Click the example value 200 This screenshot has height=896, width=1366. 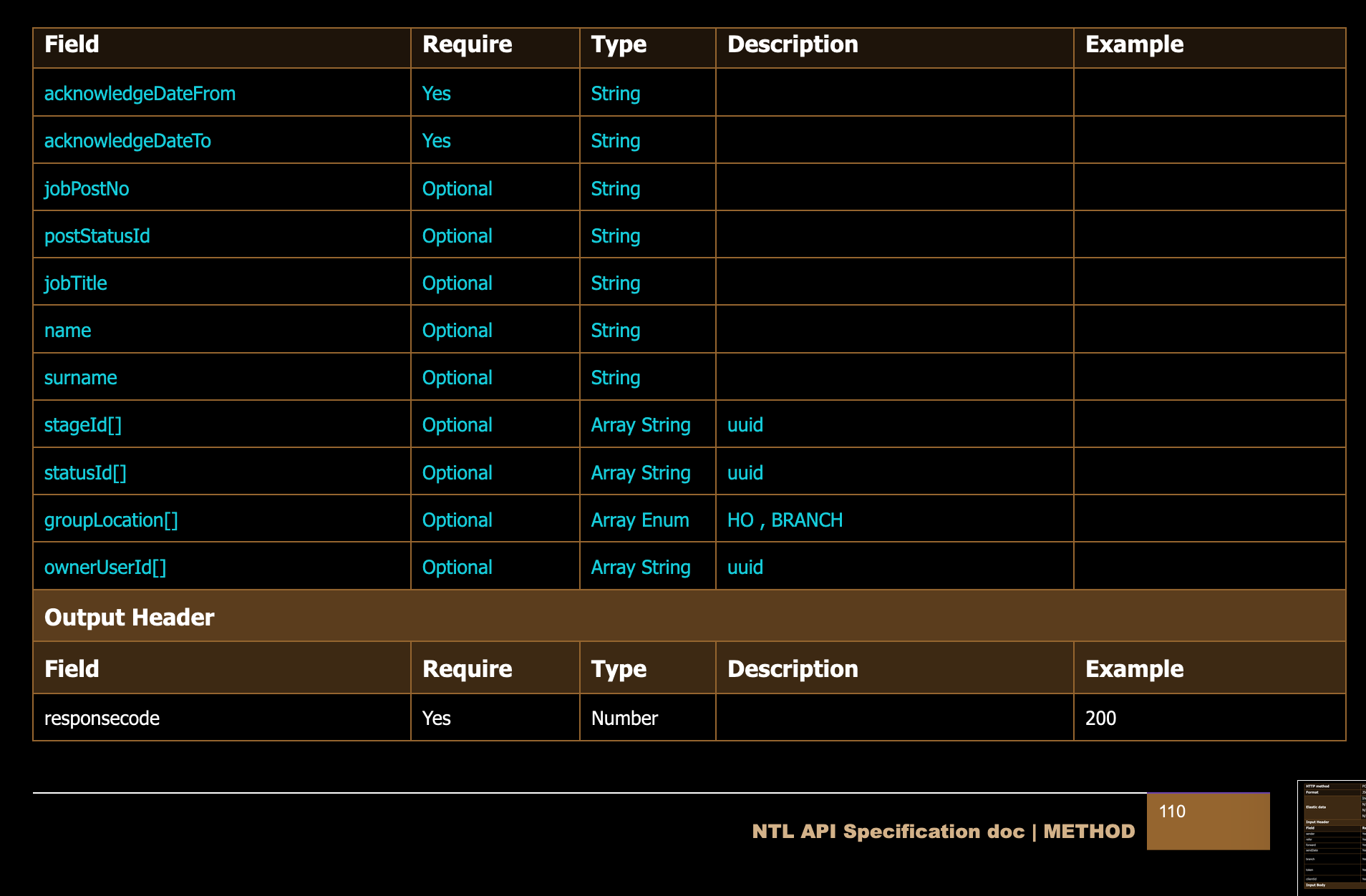coord(1100,718)
